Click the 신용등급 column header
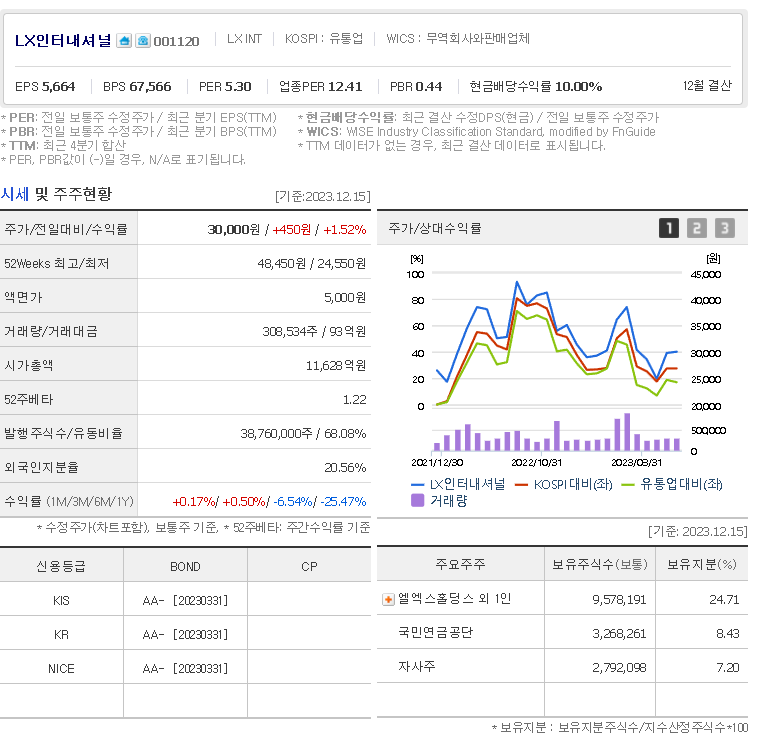This screenshot has width=758, height=745. click(x=61, y=566)
